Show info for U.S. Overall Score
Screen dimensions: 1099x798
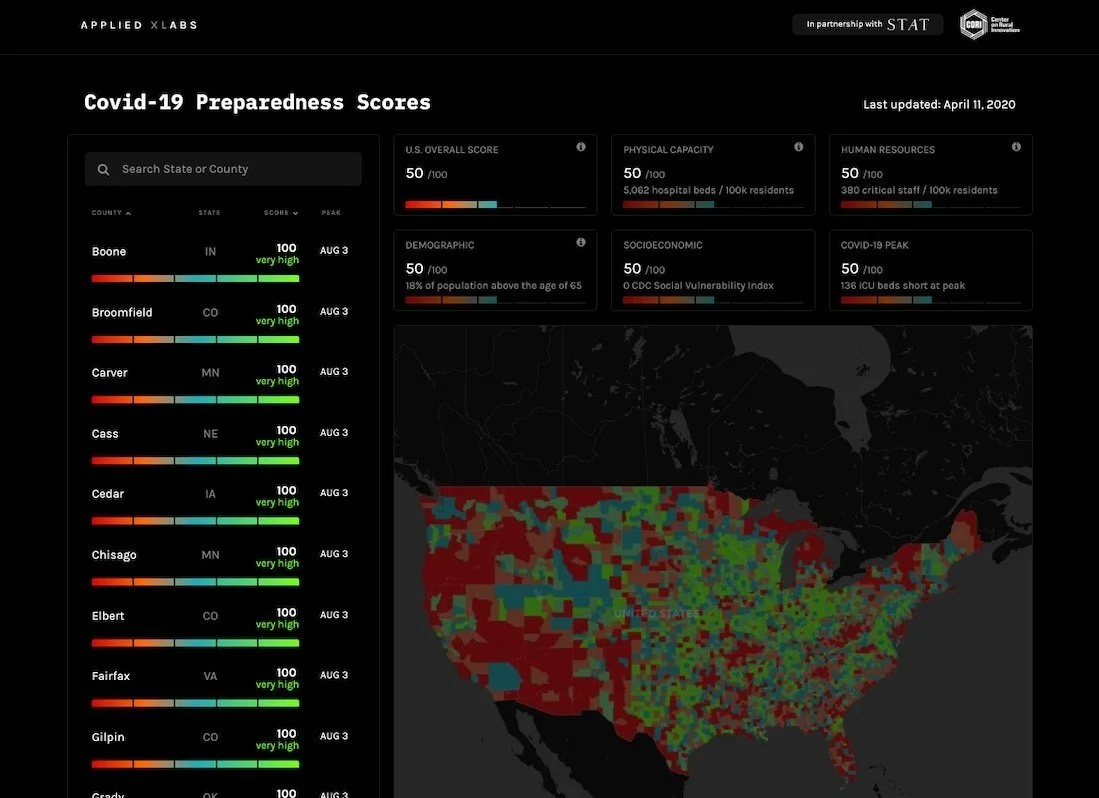pyautogui.click(x=581, y=147)
